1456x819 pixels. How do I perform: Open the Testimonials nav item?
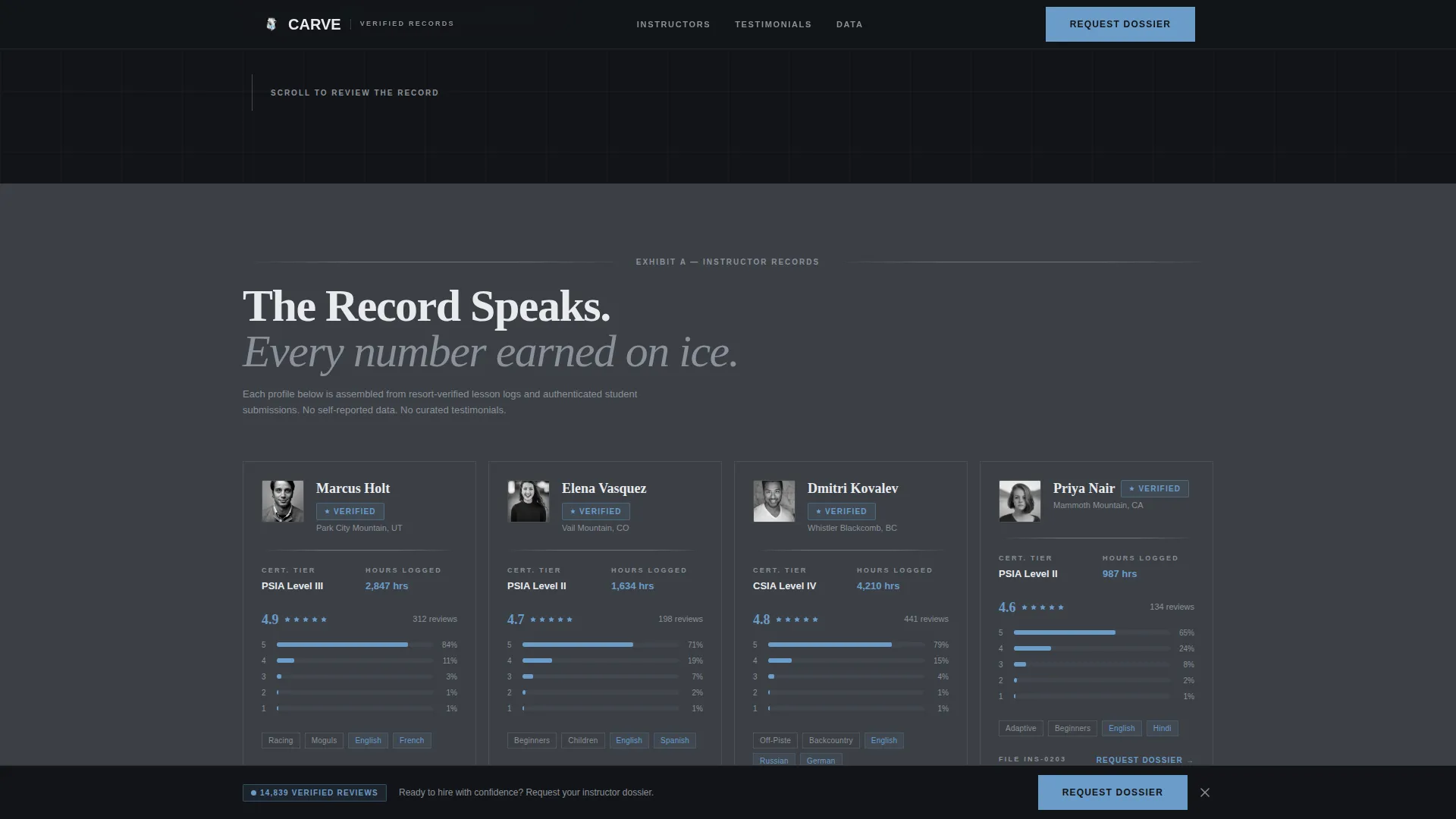click(773, 24)
